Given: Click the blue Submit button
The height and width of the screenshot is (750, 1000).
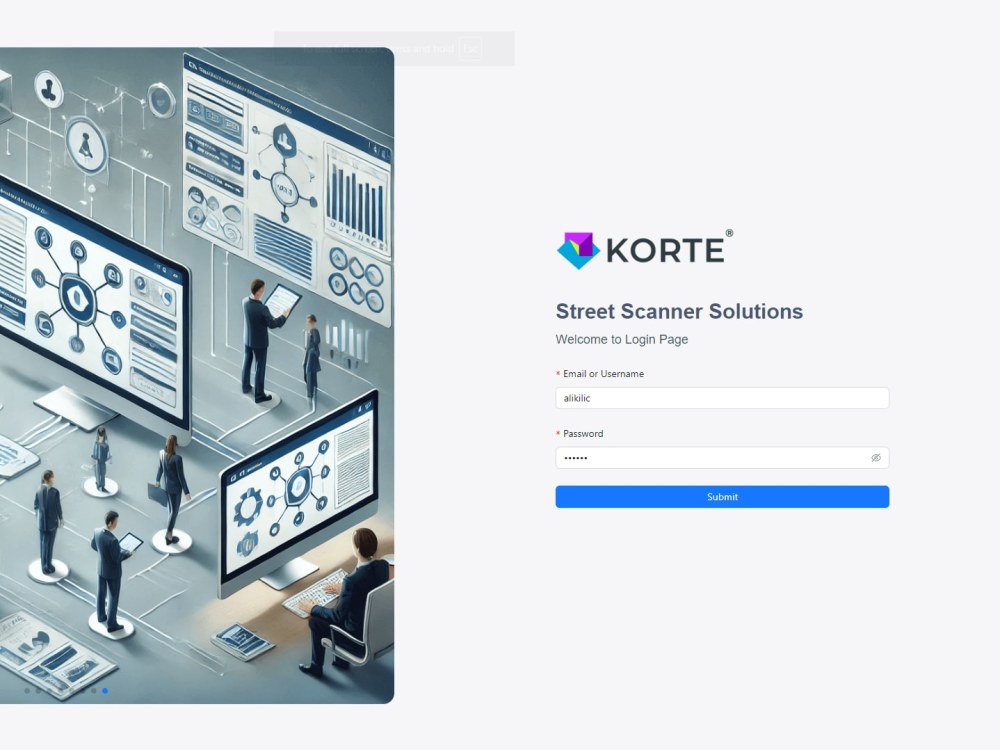Looking at the screenshot, I should (x=722, y=497).
